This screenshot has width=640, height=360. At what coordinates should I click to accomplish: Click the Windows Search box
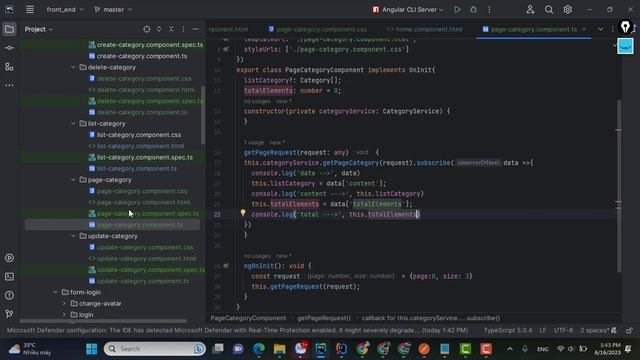154,349
